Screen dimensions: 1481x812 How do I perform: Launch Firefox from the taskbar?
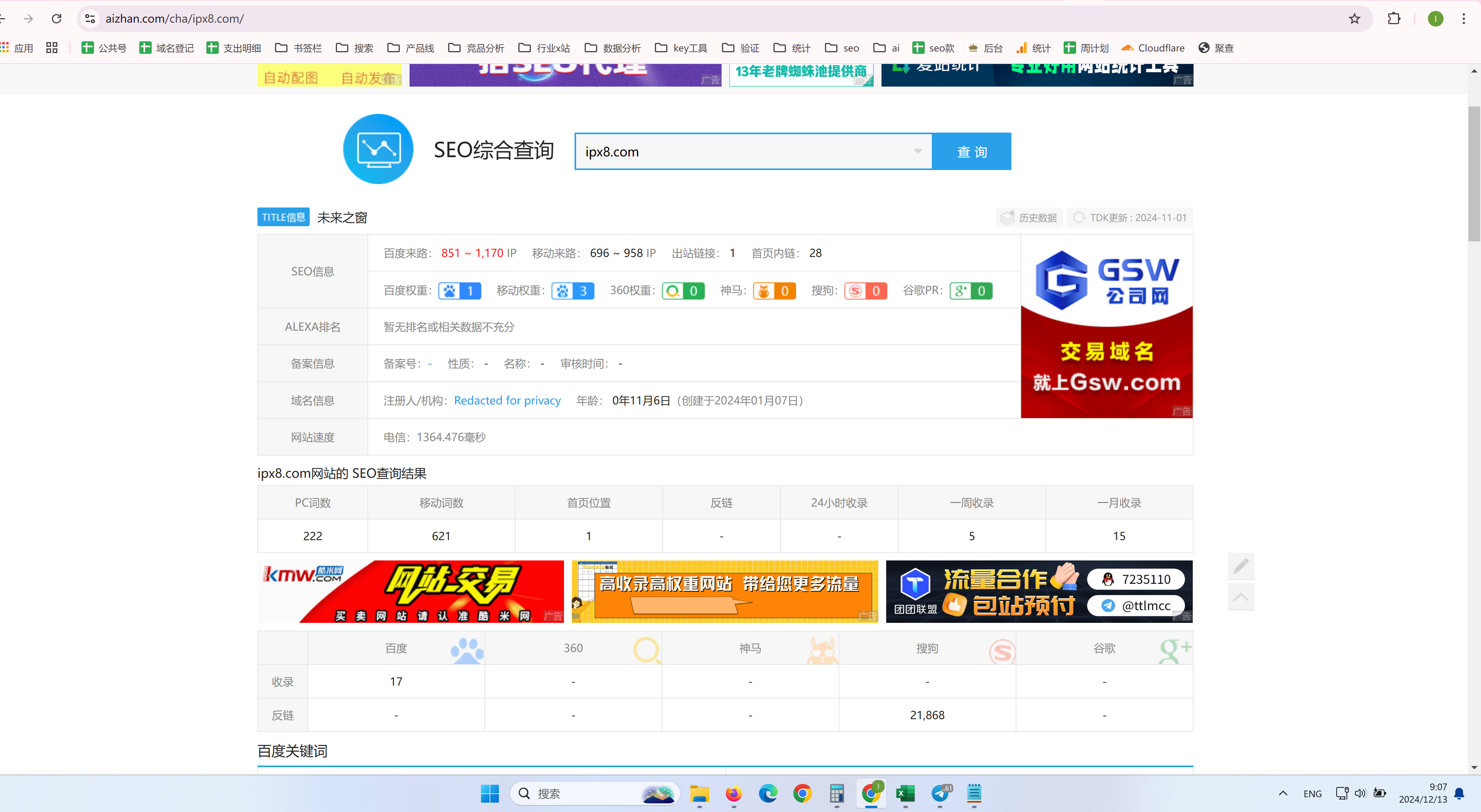pyautogui.click(x=734, y=794)
